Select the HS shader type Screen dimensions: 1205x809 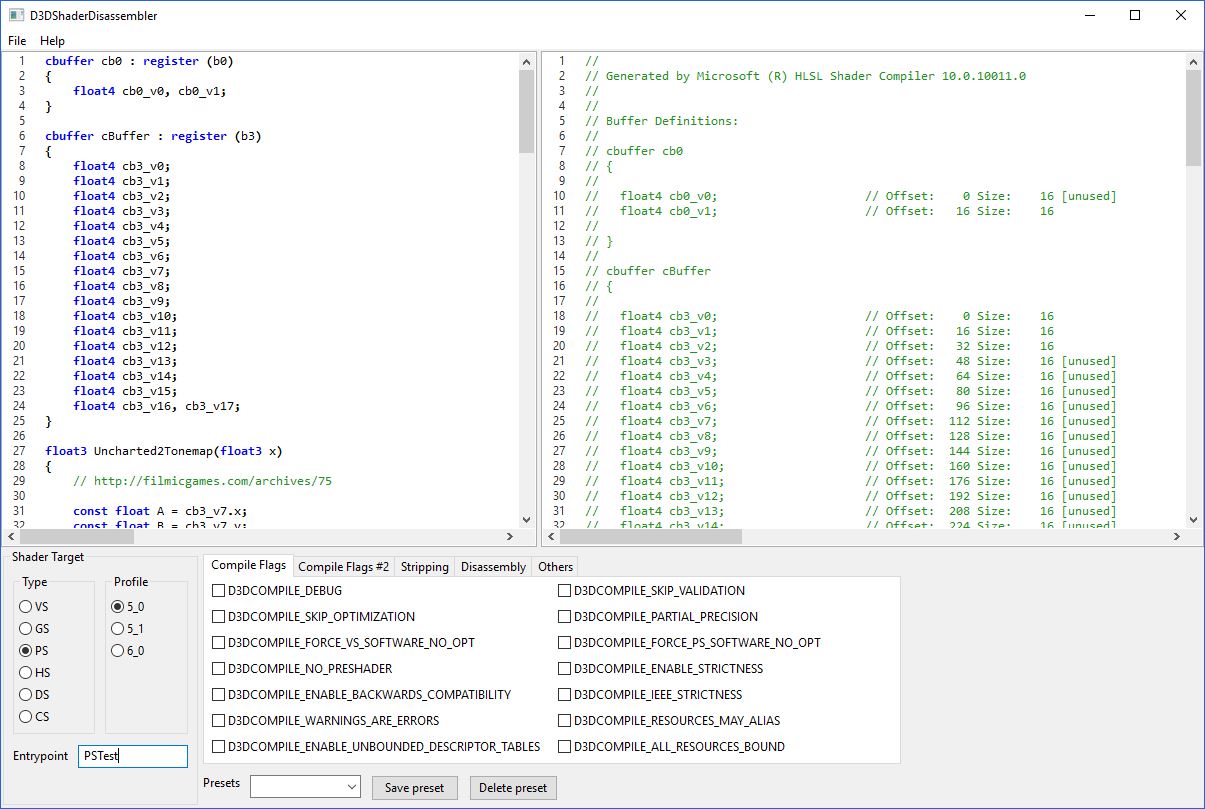(34, 673)
